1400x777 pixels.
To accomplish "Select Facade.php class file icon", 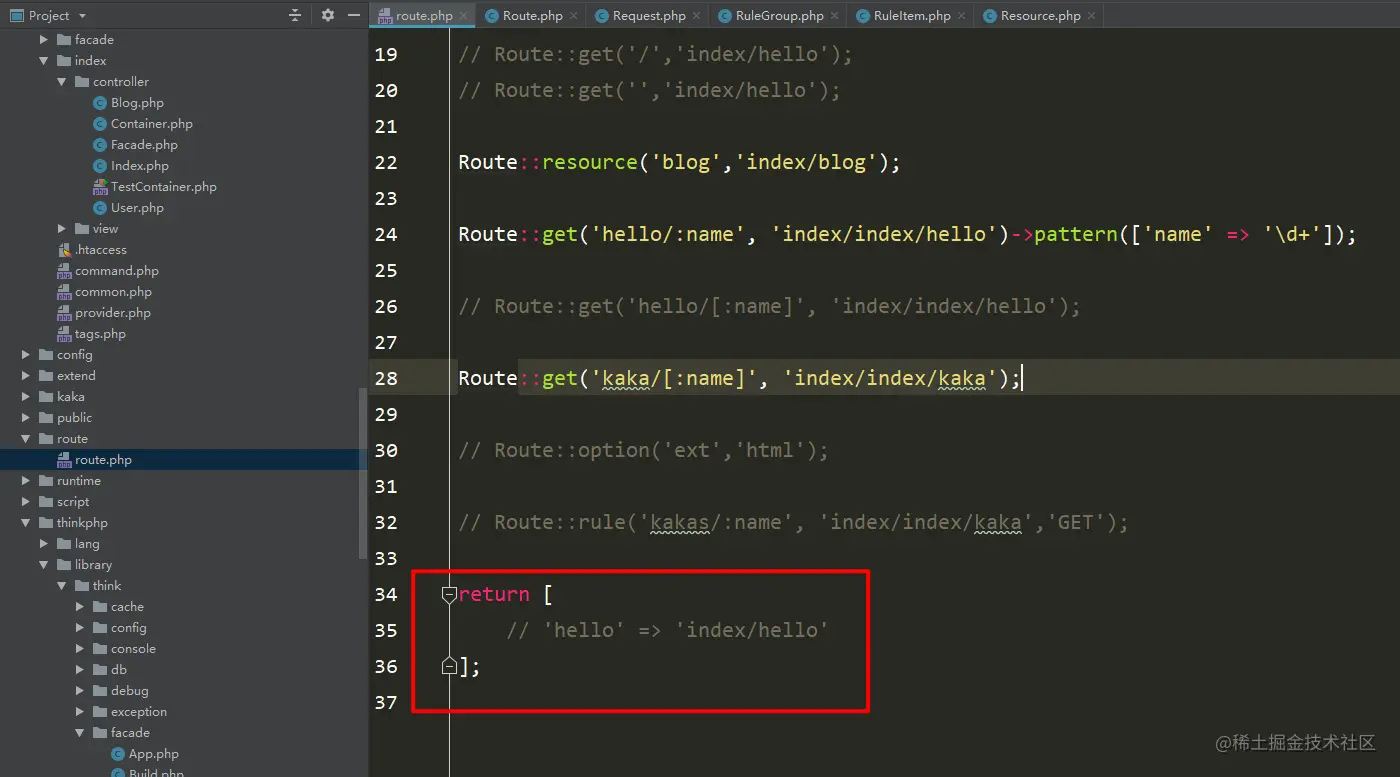I will tap(100, 145).
